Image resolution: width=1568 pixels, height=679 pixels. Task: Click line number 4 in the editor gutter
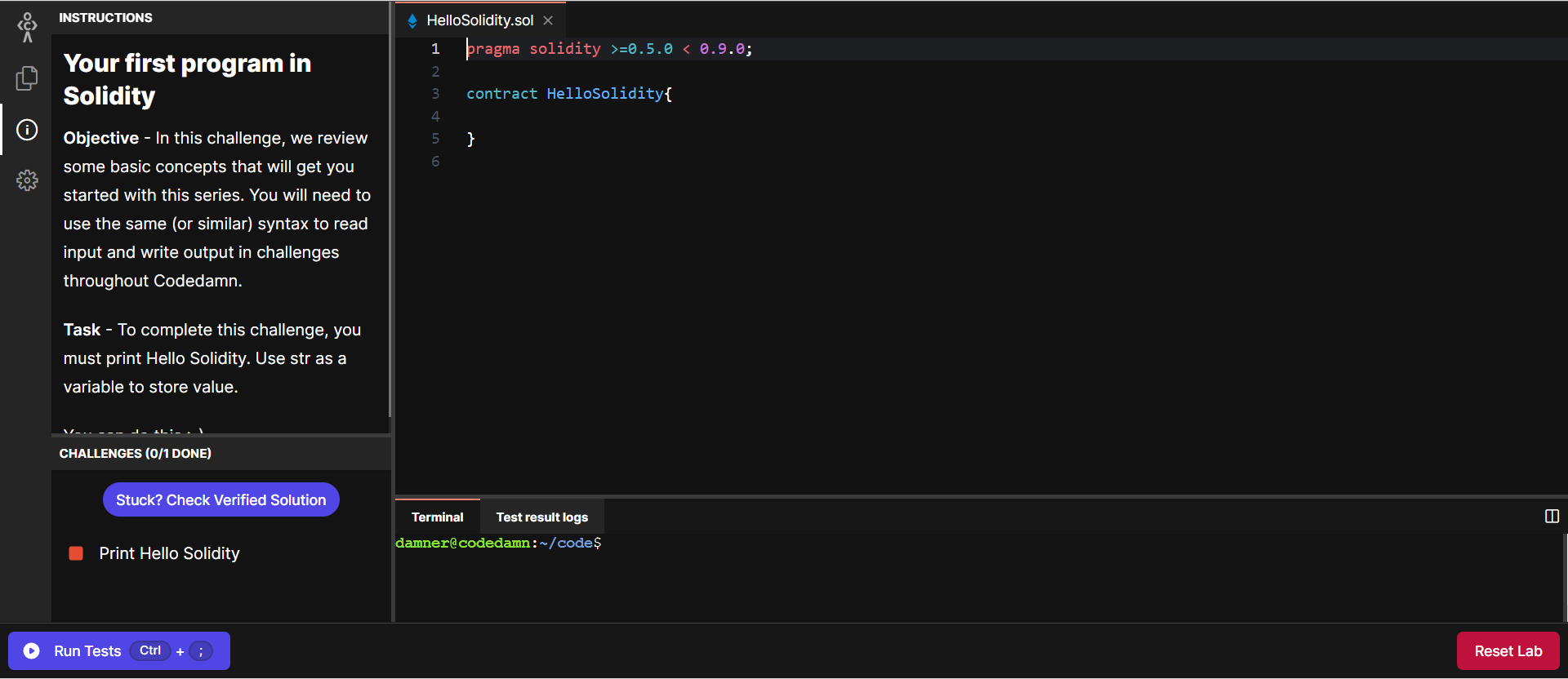coord(435,117)
